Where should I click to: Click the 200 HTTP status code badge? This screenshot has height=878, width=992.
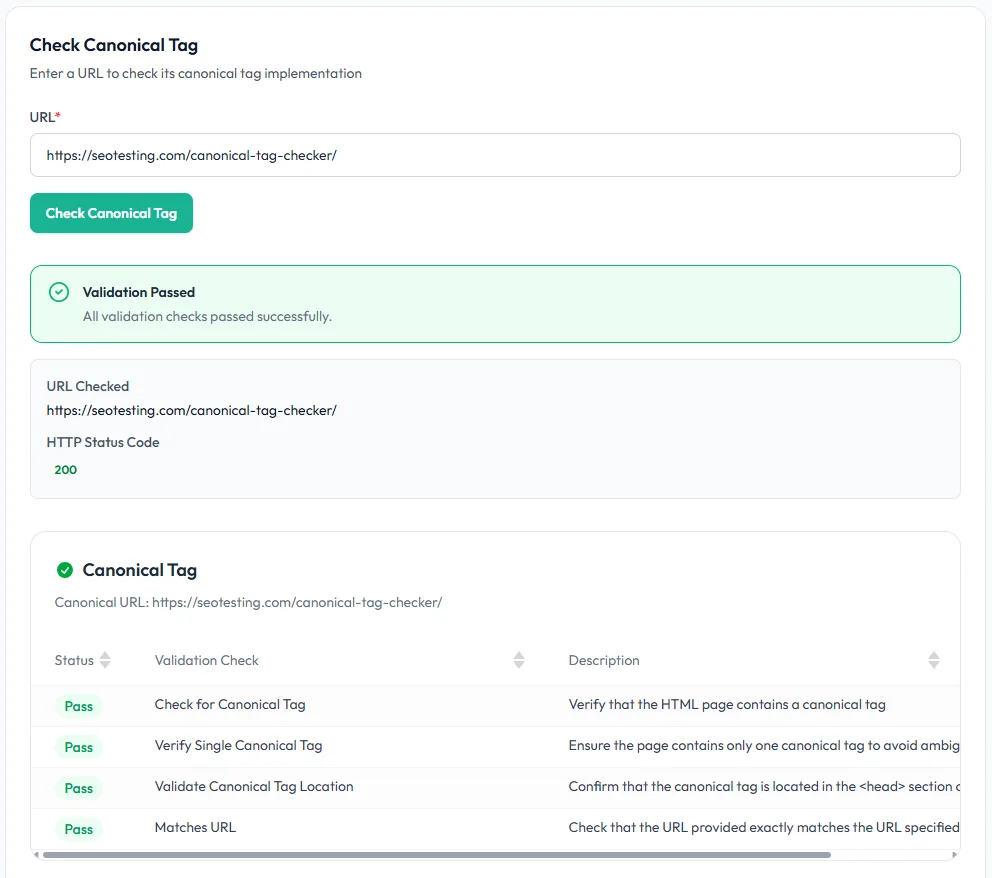click(65, 469)
